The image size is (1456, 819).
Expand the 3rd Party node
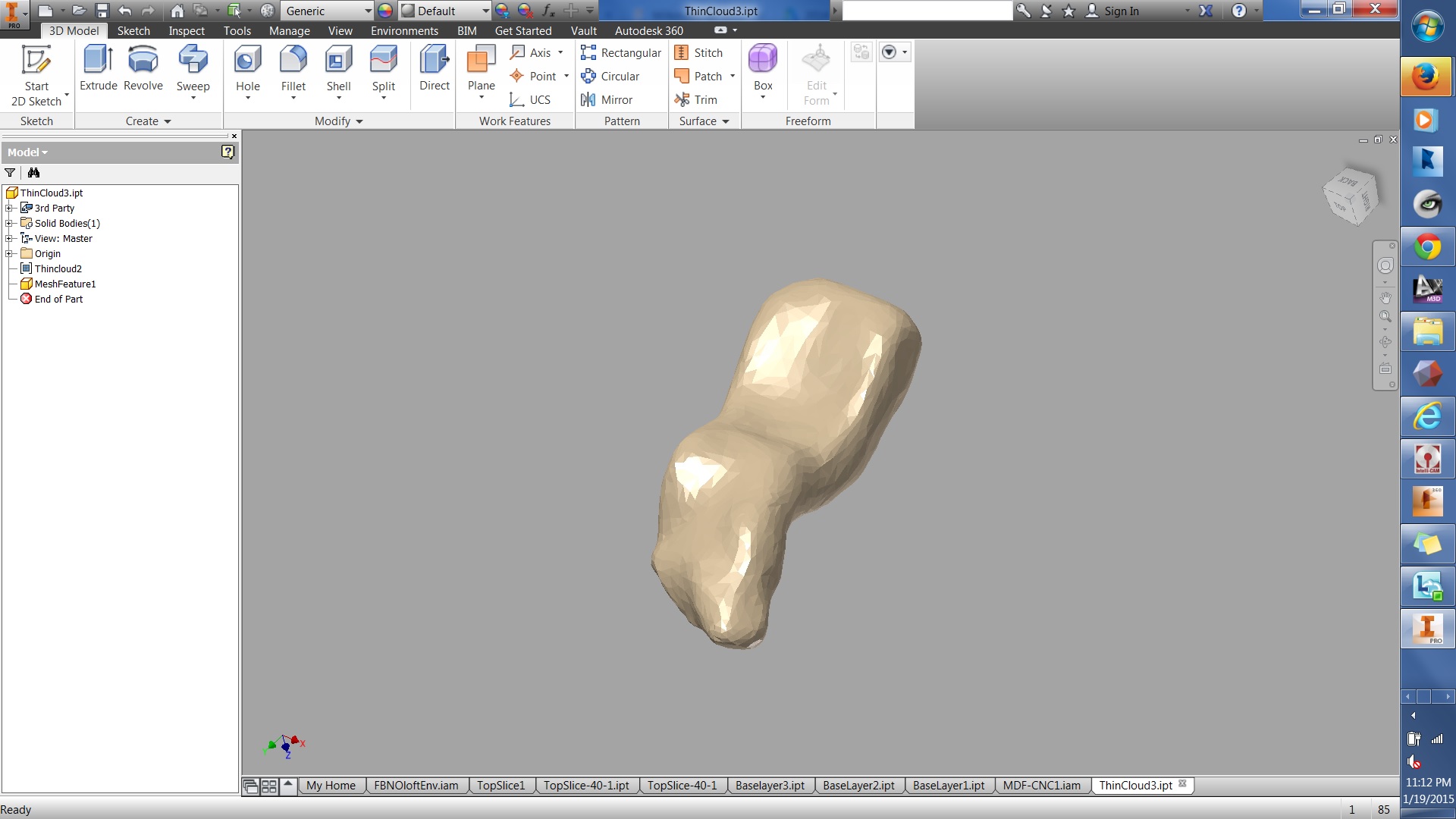pyautogui.click(x=9, y=208)
